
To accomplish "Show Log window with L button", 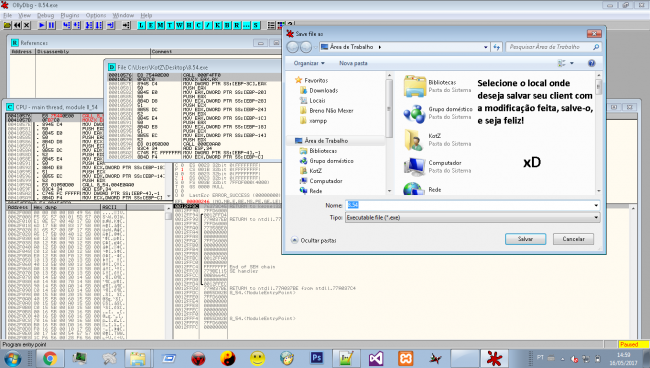I will [x=141, y=25].
